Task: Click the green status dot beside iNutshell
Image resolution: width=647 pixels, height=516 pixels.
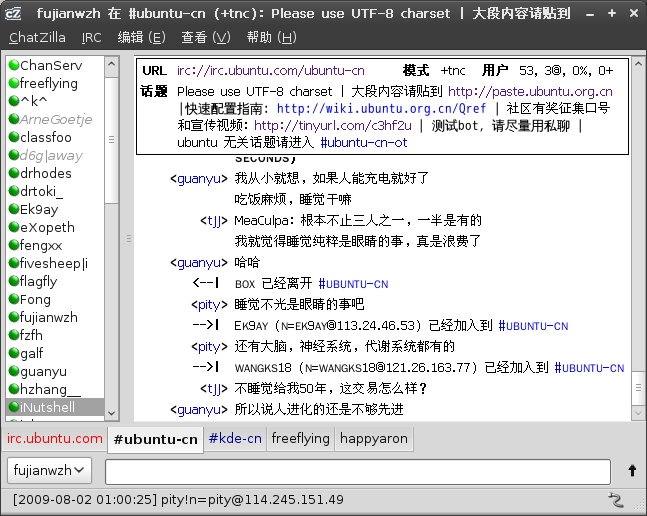Action: (x=14, y=407)
